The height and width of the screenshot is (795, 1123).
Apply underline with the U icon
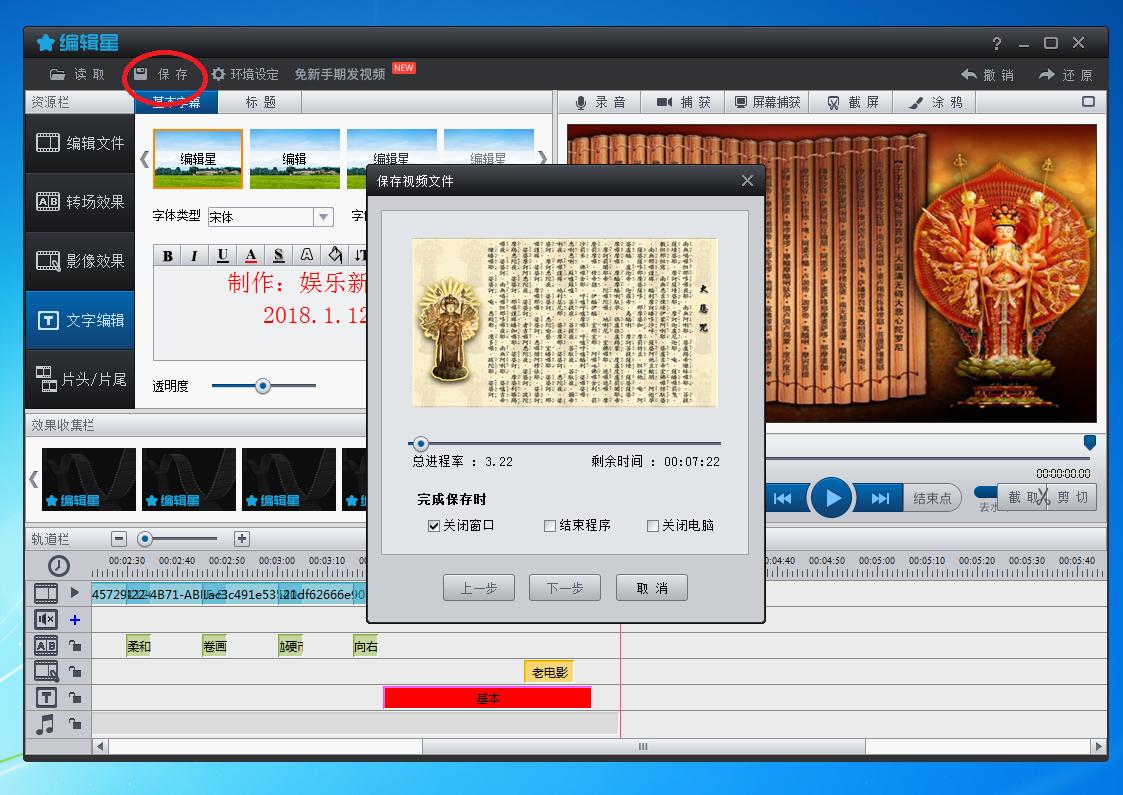pyautogui.click(x=222, y=256)
